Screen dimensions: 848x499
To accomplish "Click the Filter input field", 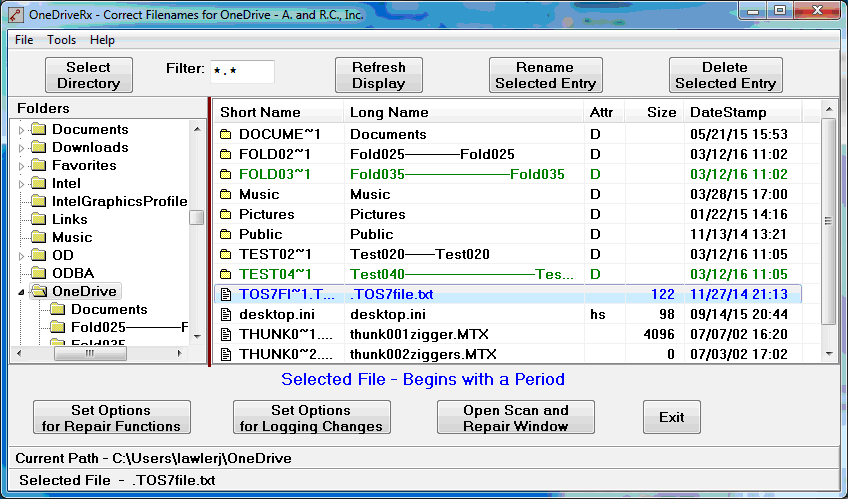I will tap(242, 71).
